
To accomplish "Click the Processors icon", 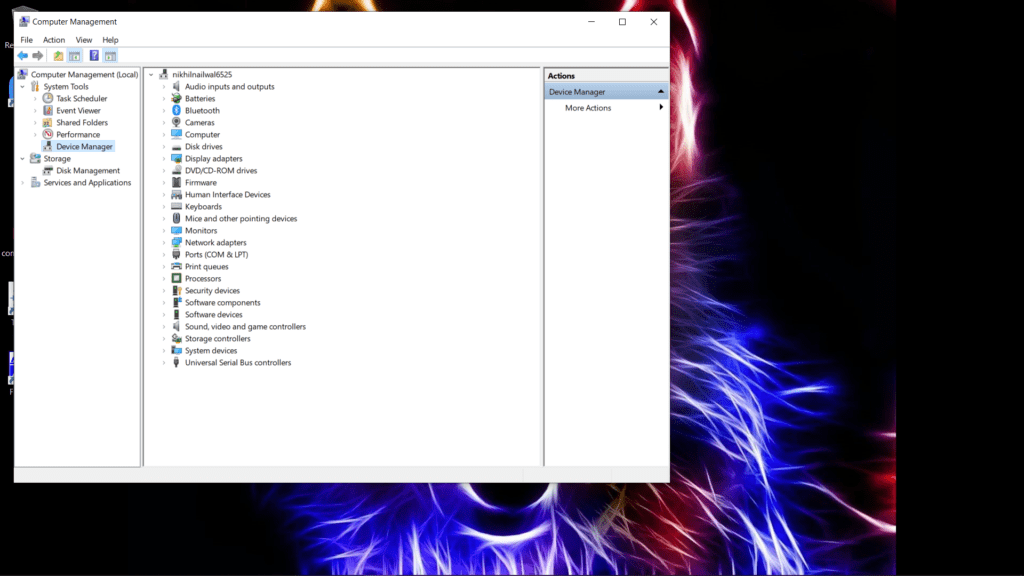I will pyautogui.click(x=176, y=278).
